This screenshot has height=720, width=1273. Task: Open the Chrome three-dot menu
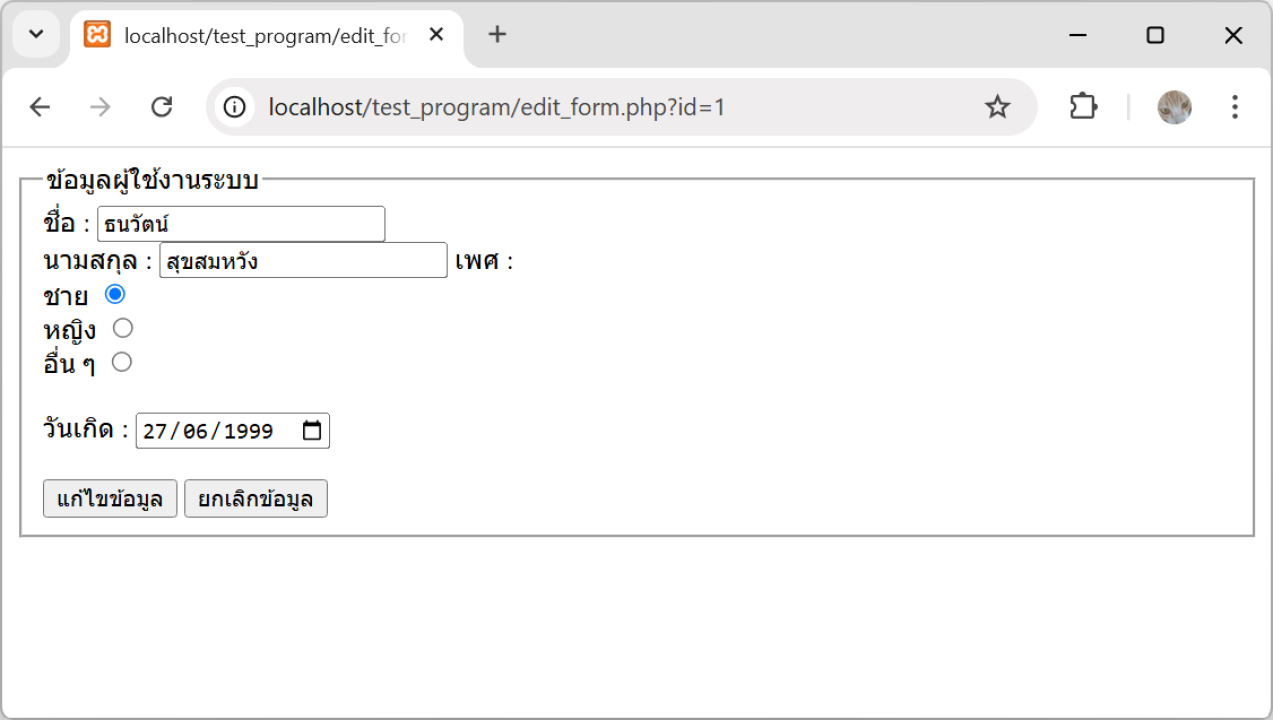pos(1235,107)
